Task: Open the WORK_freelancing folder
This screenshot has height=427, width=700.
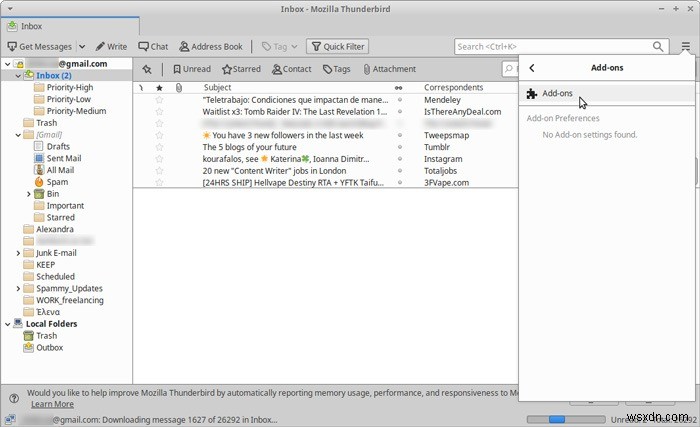Action: coord(70,300)
